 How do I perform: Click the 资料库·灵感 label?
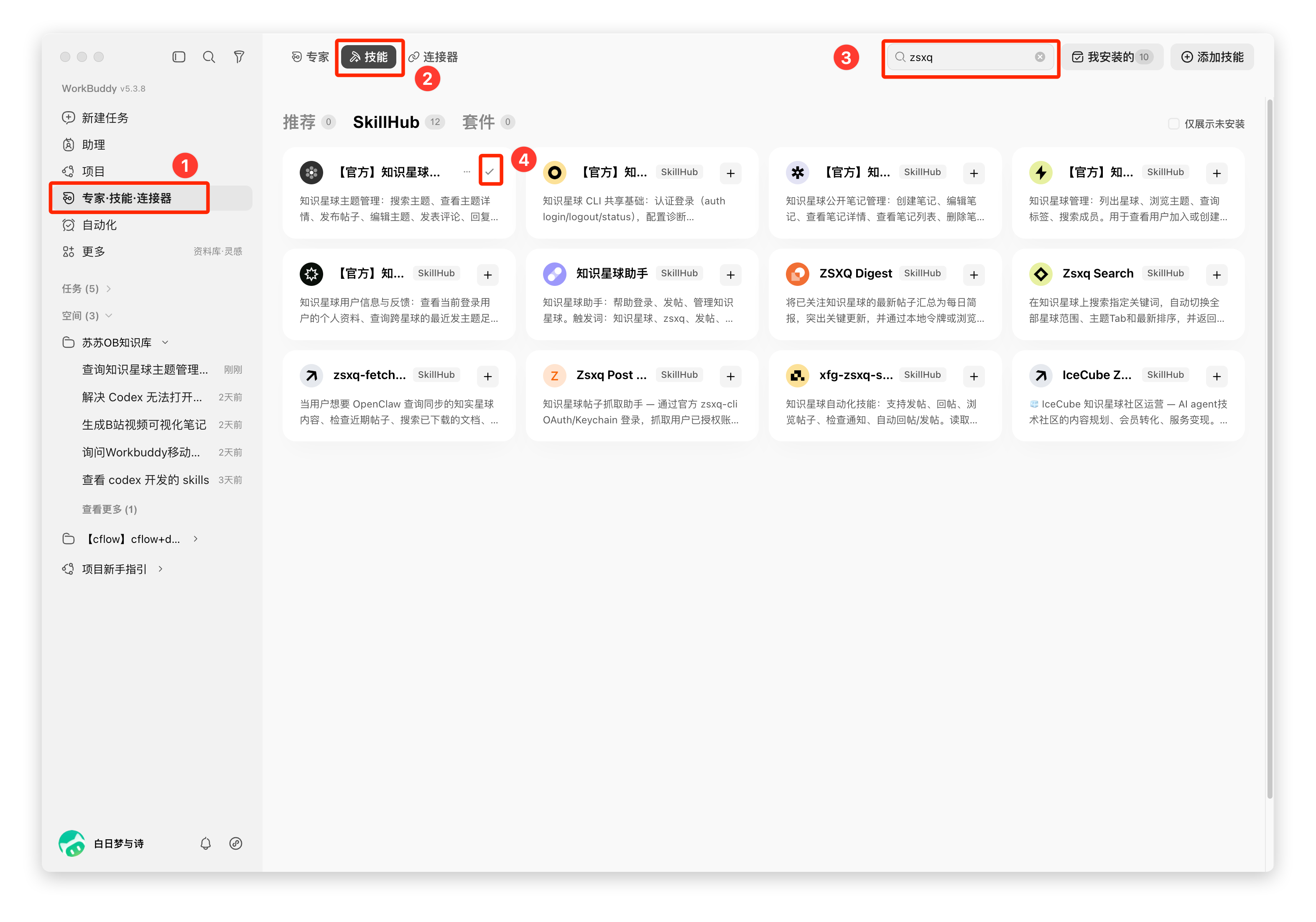pos(218,252)
